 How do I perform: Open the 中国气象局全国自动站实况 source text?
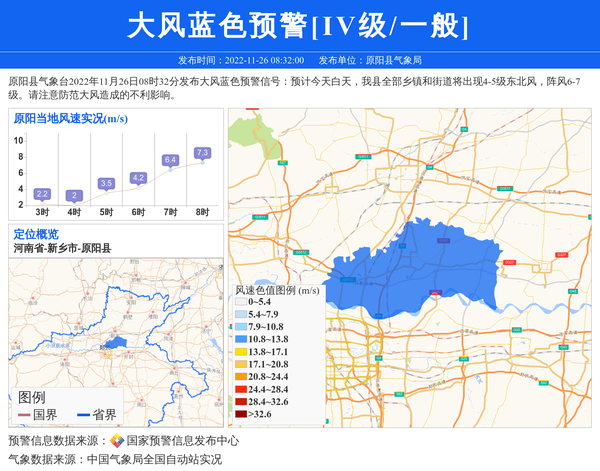coord(153,460)
